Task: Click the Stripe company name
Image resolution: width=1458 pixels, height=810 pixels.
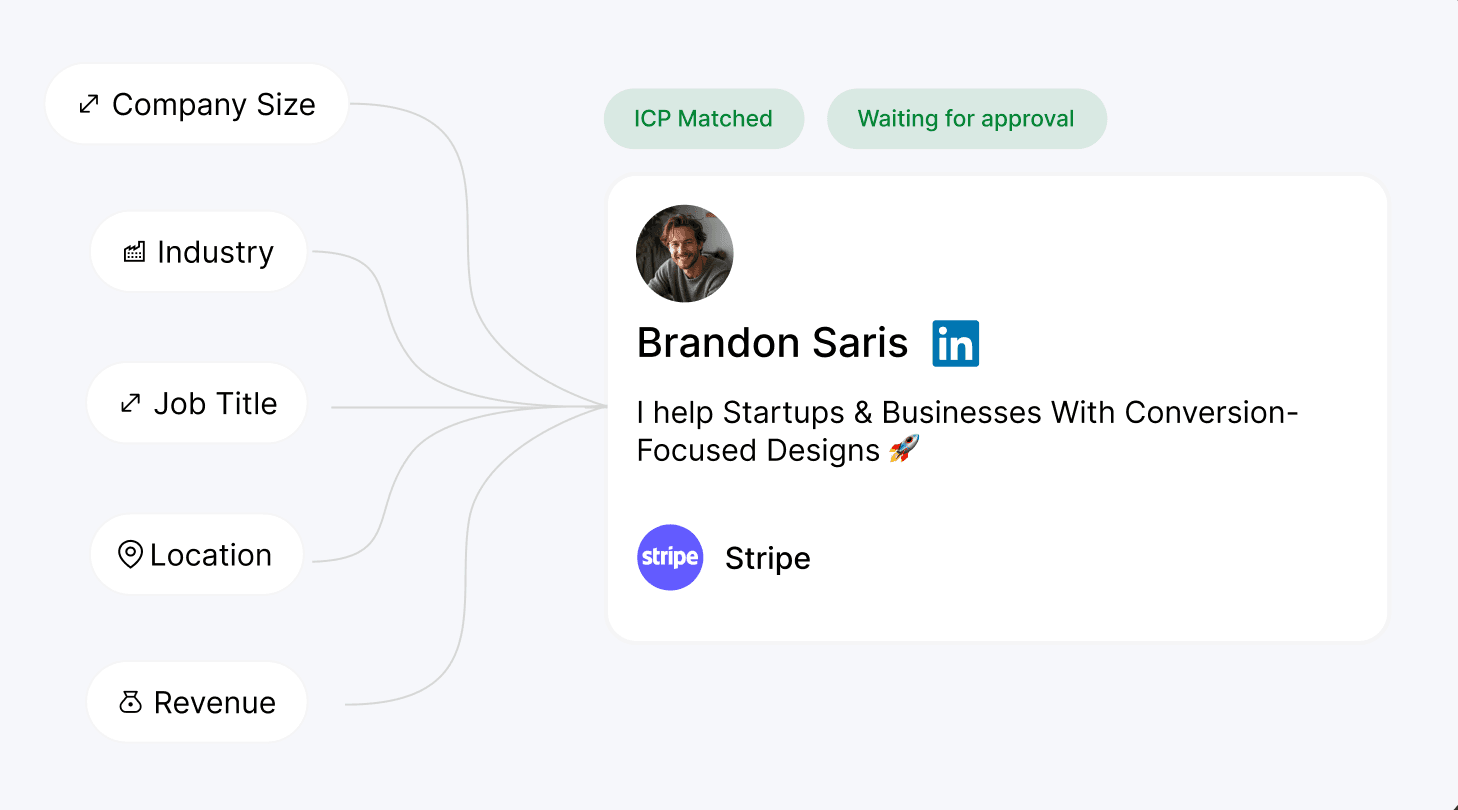Action: tap(768, 558)
